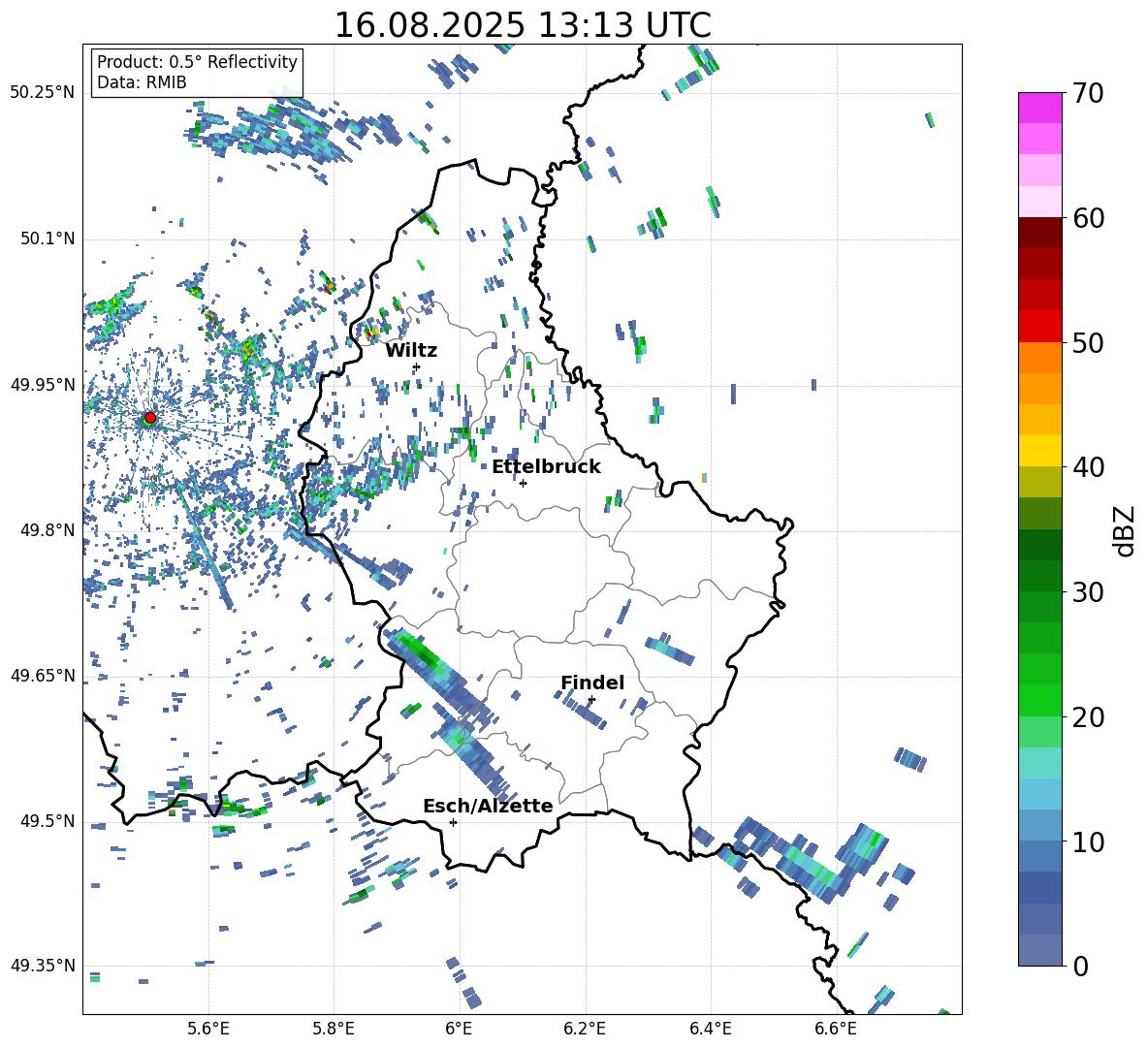Click the 'Data: RMIB' text
The width and height of the screenshot is (1148, 1048).
pyautogui.click(x=142, y=82)
